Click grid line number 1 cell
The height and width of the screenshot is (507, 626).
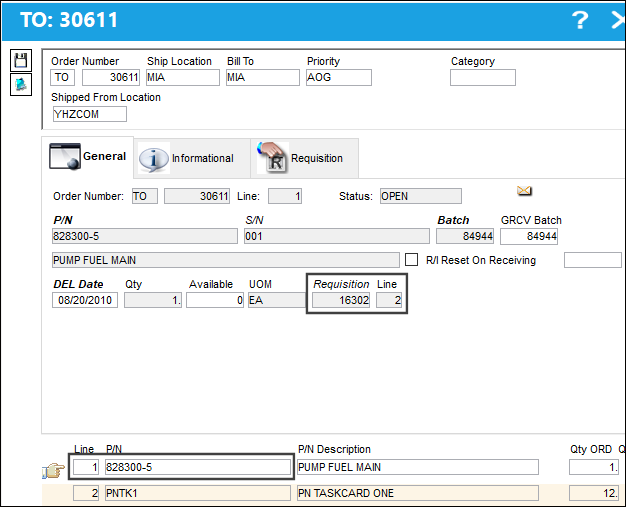pos(86,467)
